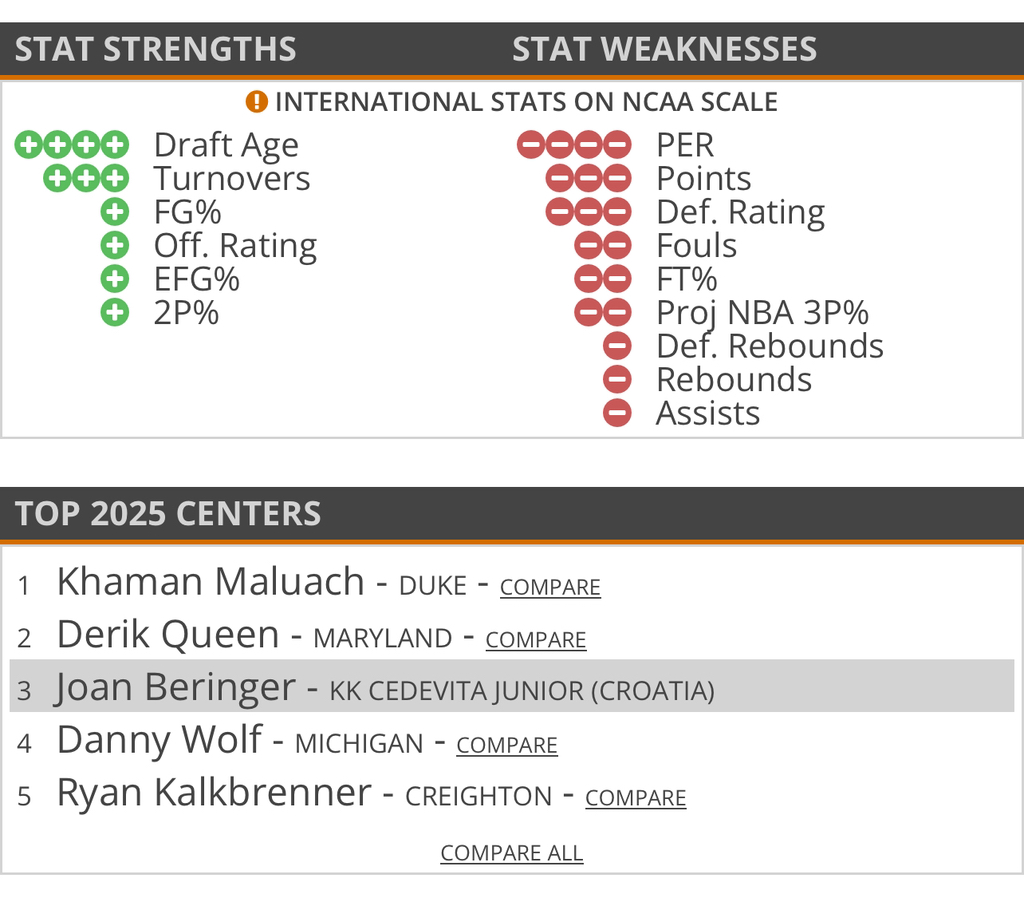Click the Proj NBA 3P% weakness label
This screenshot has height=898, width=1024.
(762, 313)
